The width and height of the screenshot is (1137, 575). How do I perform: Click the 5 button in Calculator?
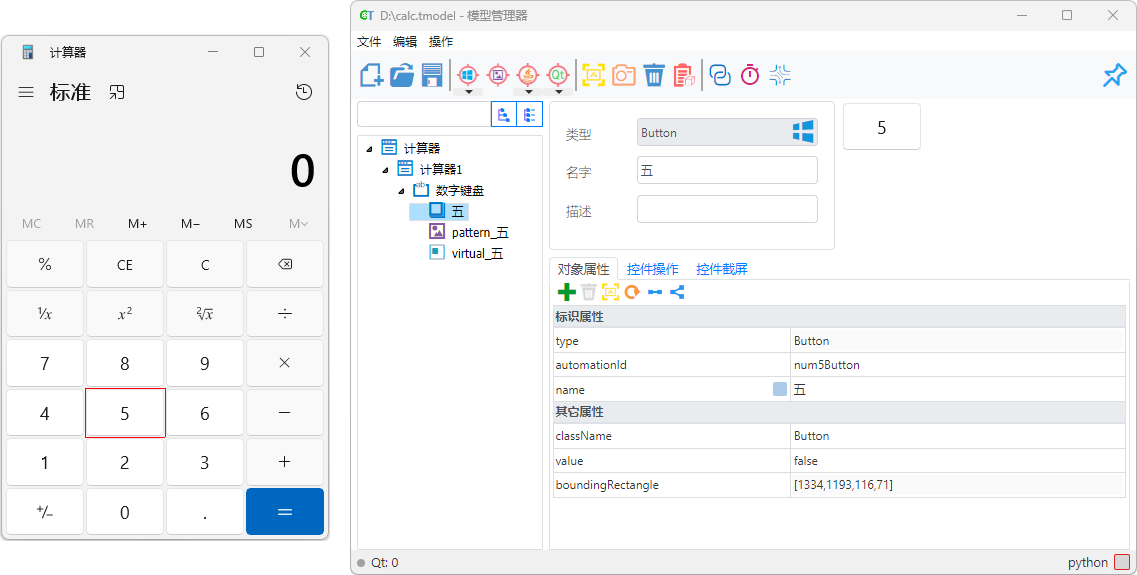[125, 413]
